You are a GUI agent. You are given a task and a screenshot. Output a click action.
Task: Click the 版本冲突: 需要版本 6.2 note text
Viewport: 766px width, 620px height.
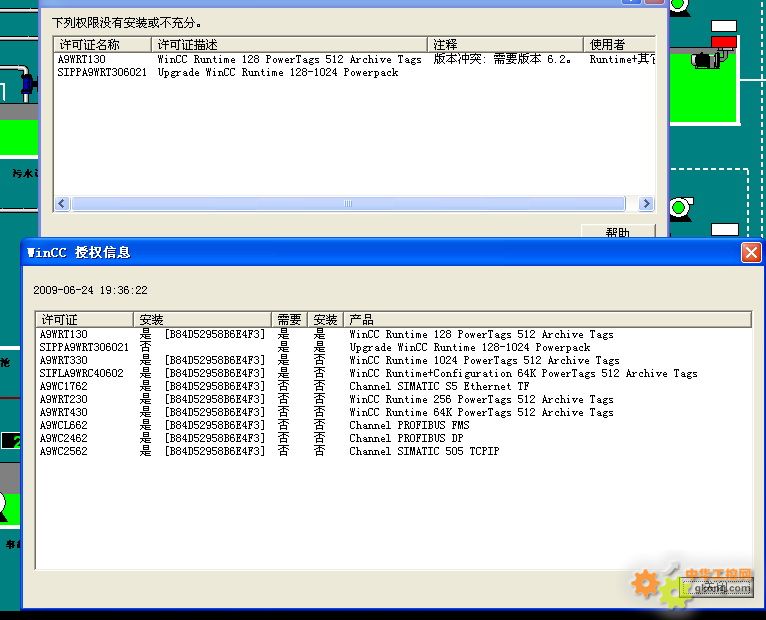tap(502, 60)
